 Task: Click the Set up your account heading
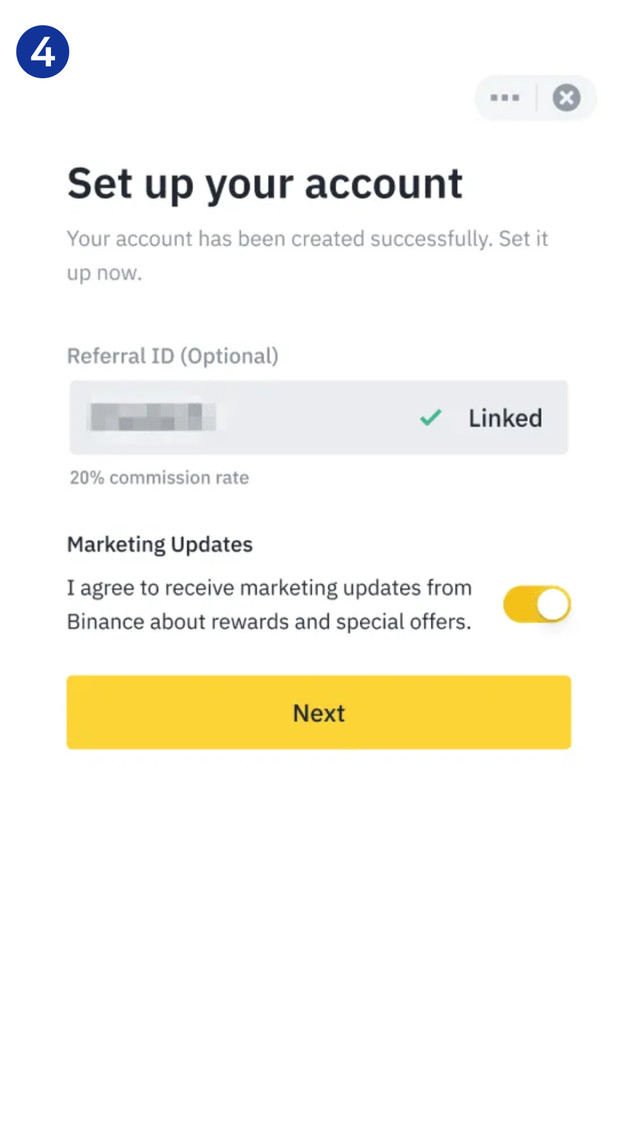265,185
